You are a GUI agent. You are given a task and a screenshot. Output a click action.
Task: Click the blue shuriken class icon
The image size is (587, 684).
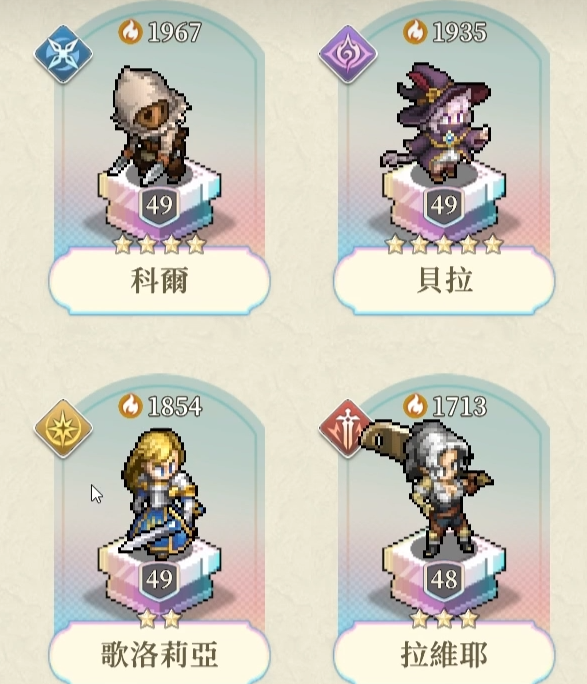pos(64,54)
